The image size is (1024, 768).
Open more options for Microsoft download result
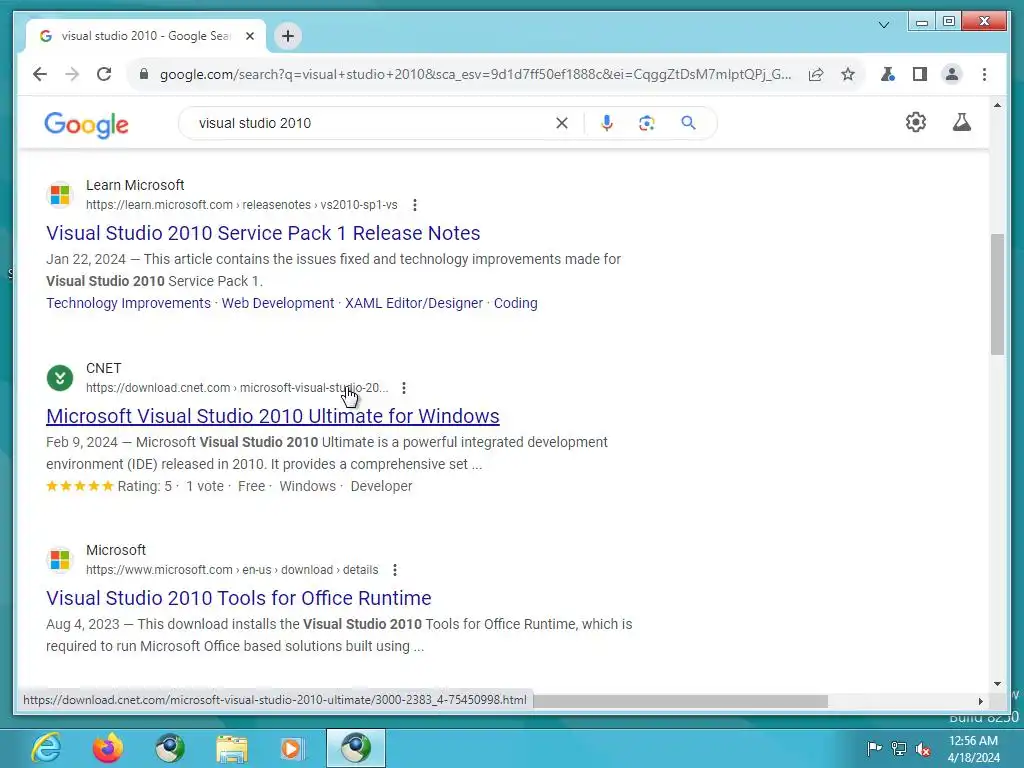pos(395,570)
